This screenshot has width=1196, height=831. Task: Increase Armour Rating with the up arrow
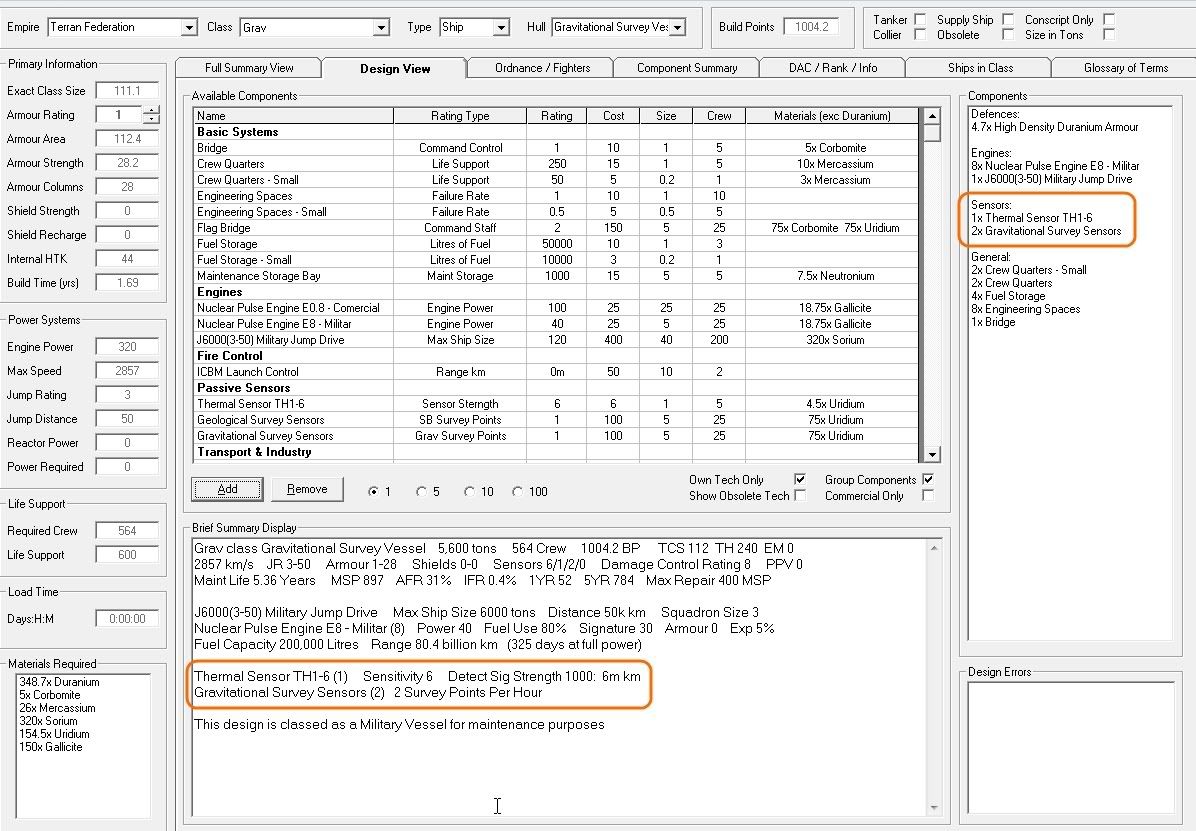(x=152, y=111)
